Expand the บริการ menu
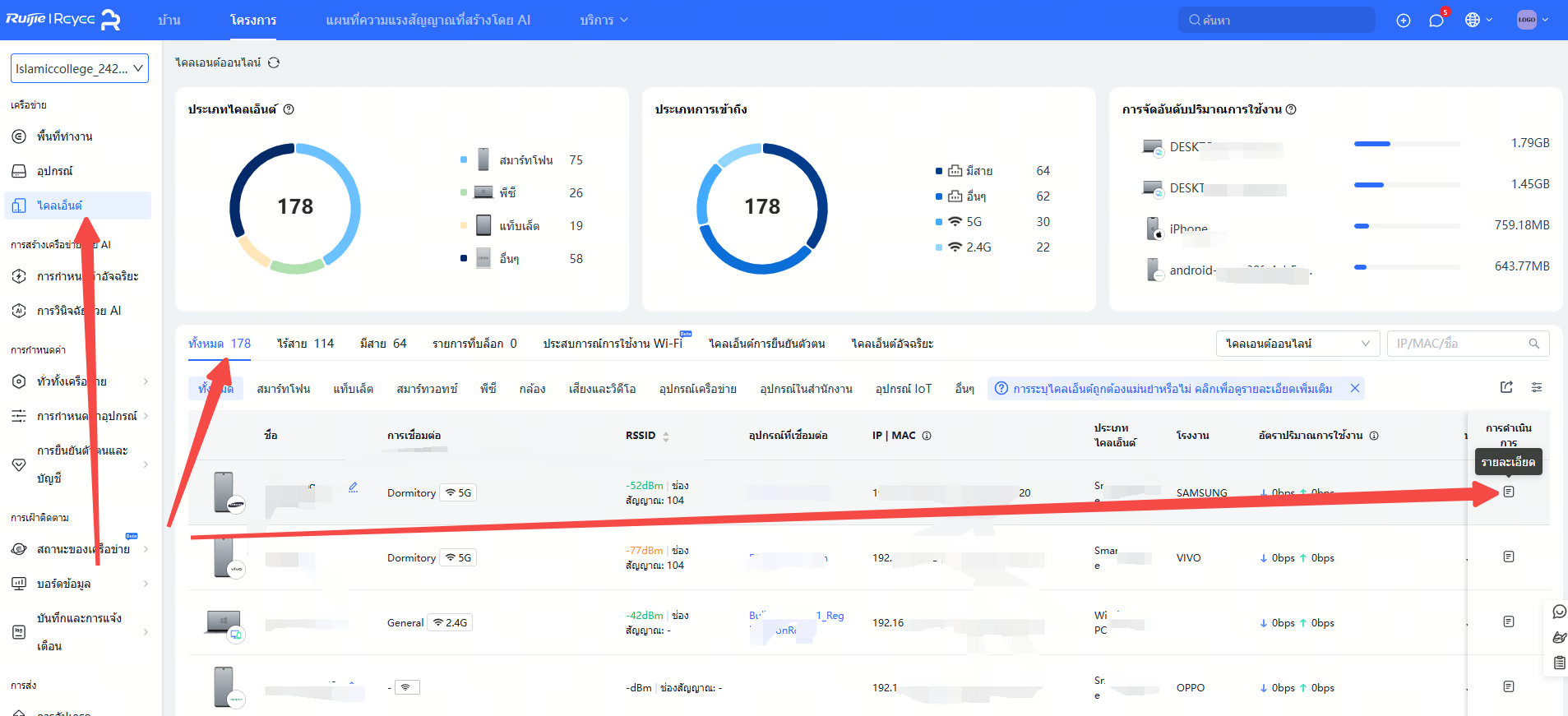1568x716 pixels. click(604, 20)
